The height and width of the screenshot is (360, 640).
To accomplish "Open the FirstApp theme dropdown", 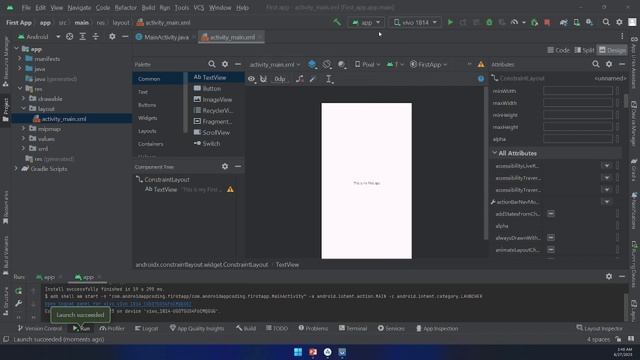I will [x=428, y=64].
